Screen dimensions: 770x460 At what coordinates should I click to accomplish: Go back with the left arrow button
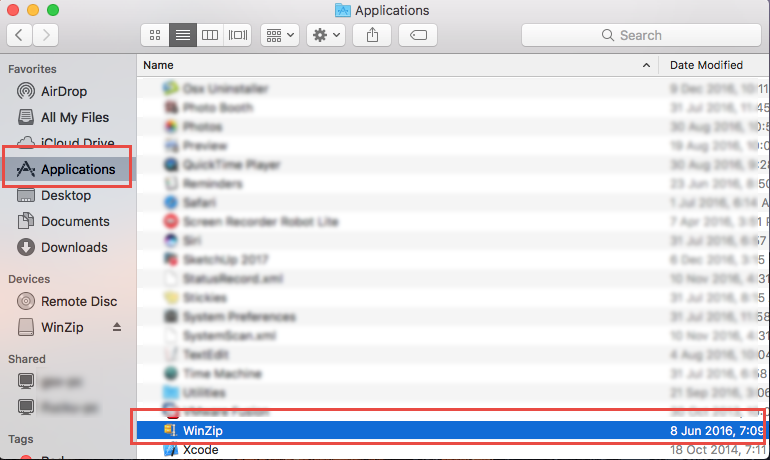pyautogui.click(x=20, y=35)
